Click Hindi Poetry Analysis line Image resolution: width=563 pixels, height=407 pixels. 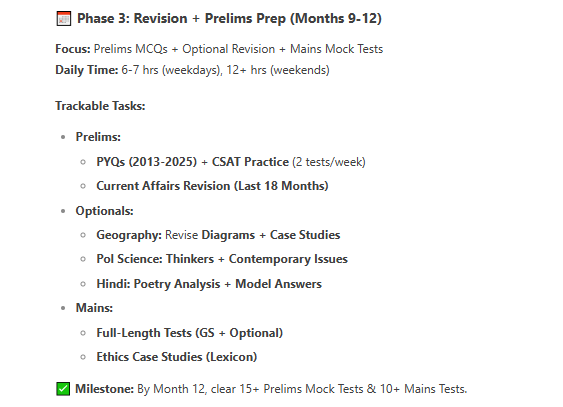coord(209,284)
